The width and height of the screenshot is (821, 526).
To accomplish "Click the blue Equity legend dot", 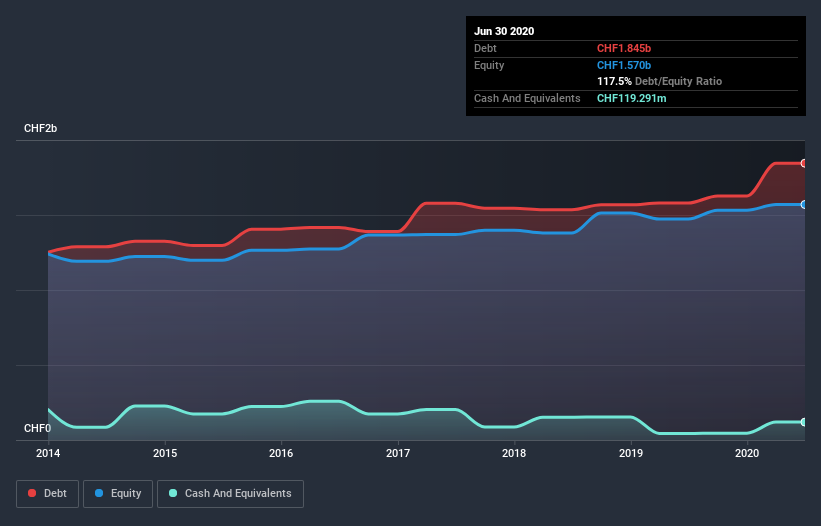I will point(99,493).
